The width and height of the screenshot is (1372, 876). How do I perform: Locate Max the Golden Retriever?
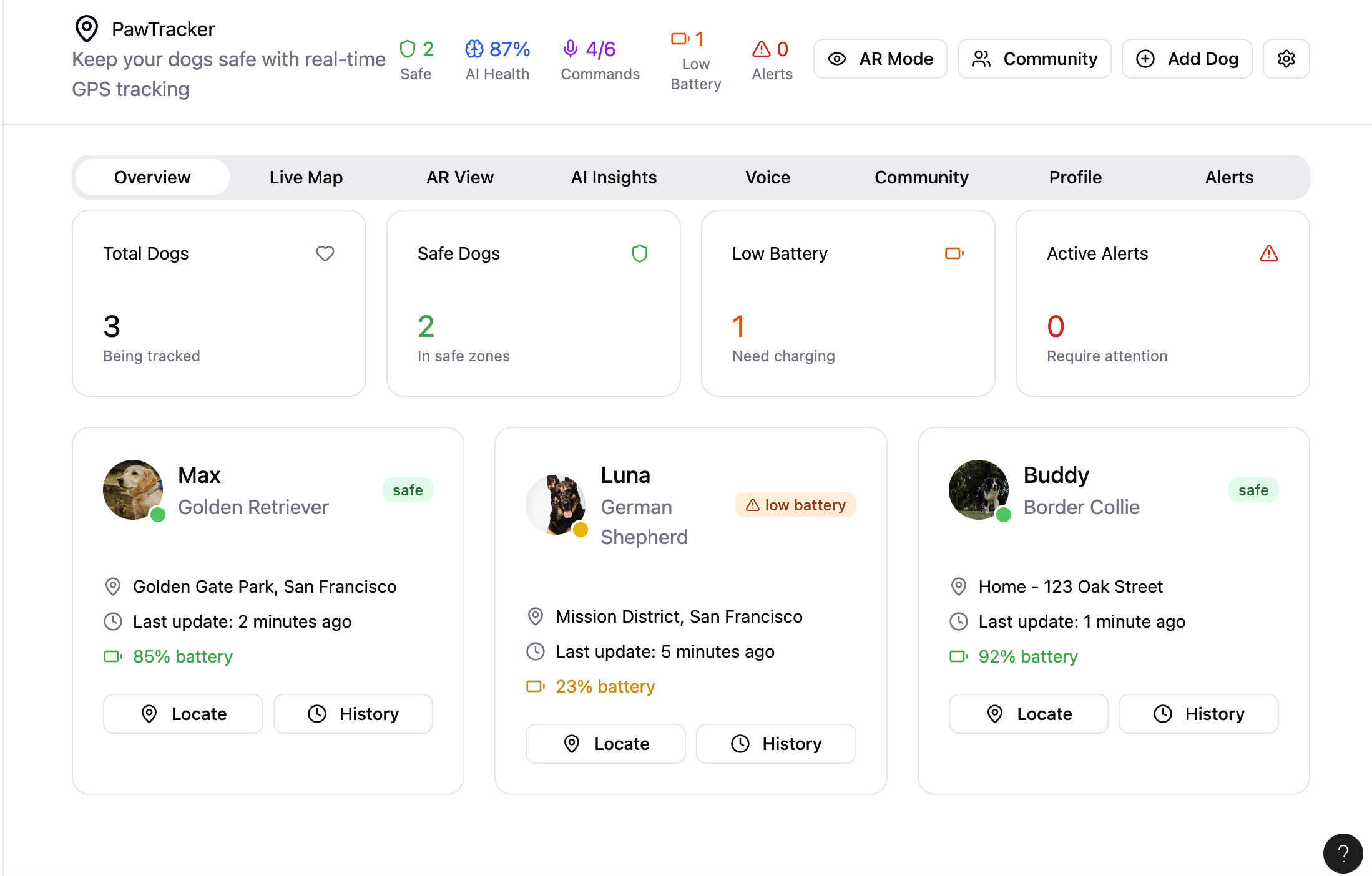point(183,714)
